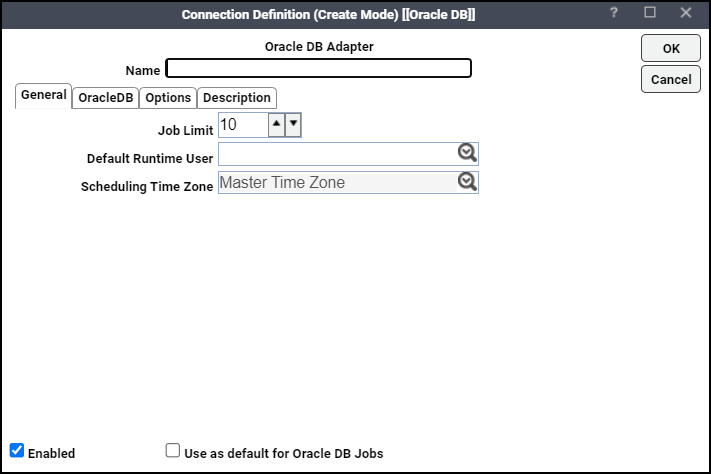Image resolution: width=711 pixels, height=474 pixels.
Task: Click the Cancel button
Action: click(x=671, y=79)
